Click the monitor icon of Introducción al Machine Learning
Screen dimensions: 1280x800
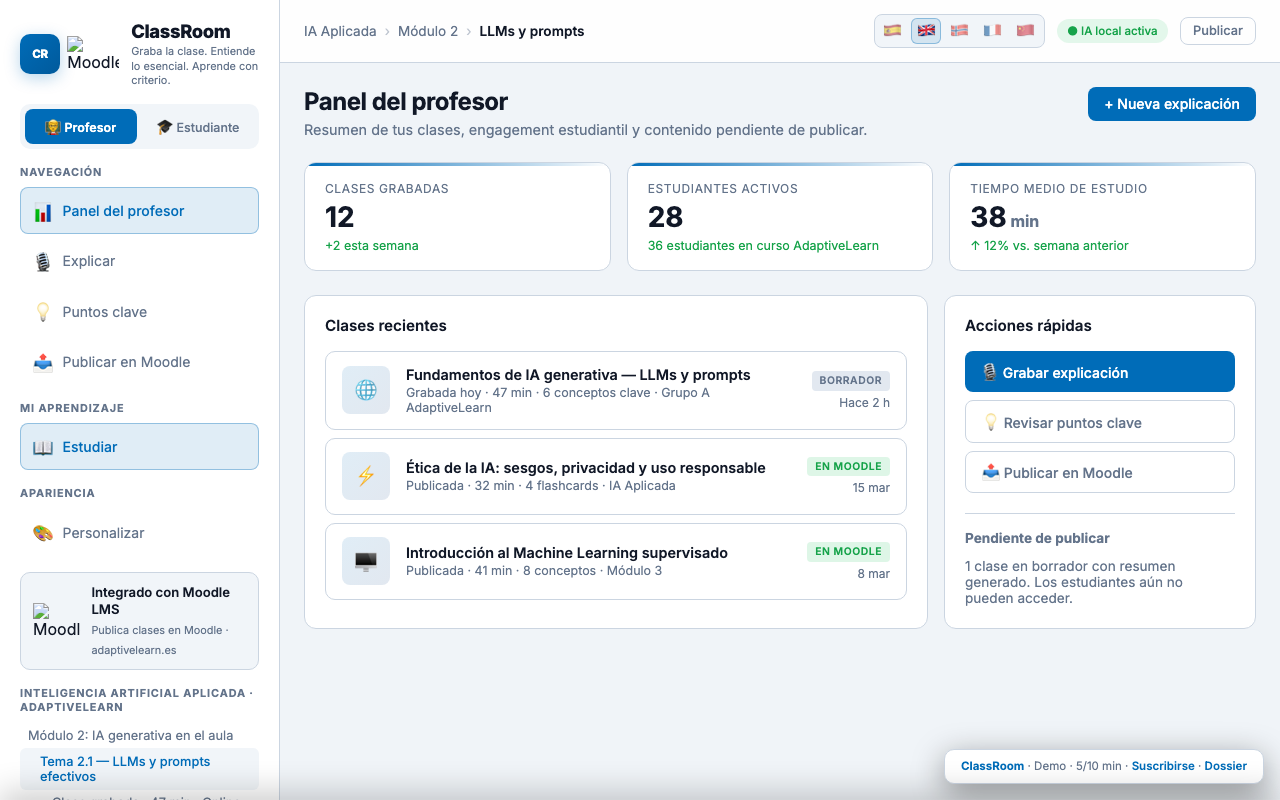pos(366,561)
